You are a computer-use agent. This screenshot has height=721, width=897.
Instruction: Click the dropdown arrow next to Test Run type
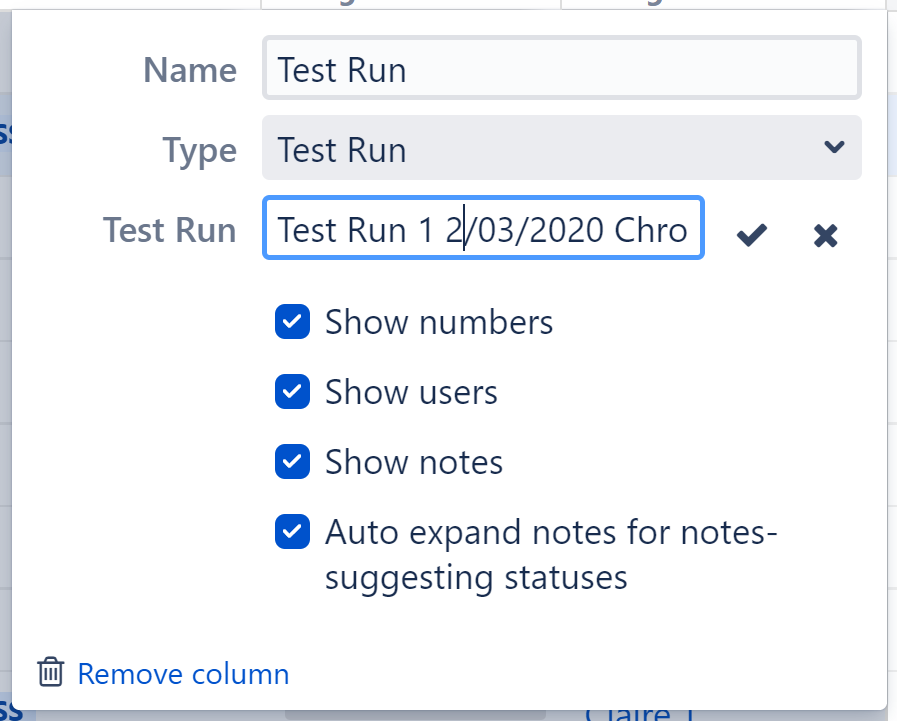point(835,147)
